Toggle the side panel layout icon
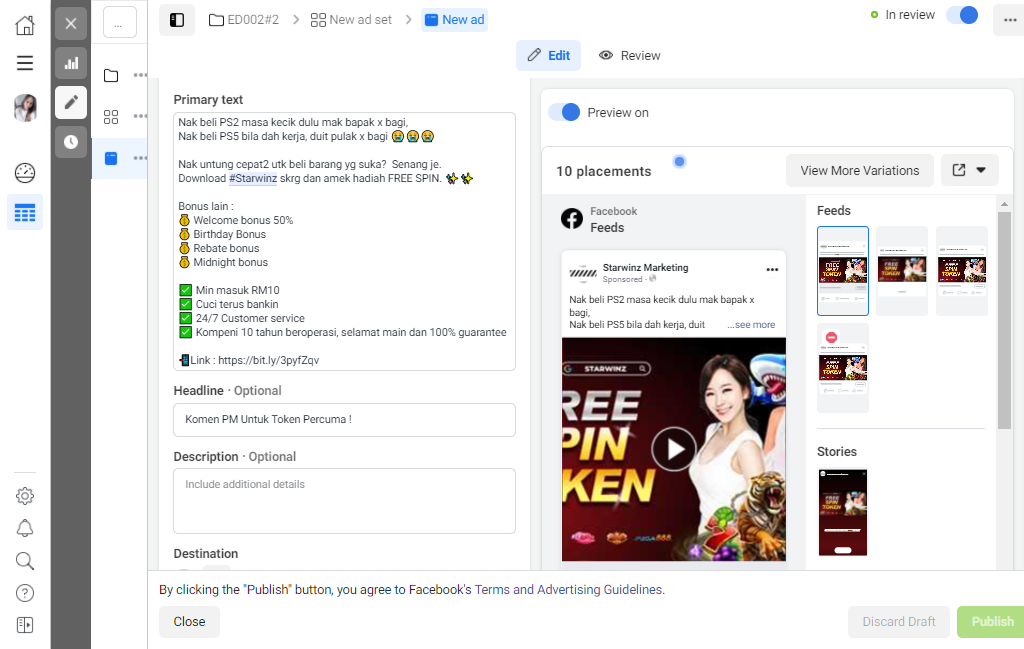 pos(177,20)
